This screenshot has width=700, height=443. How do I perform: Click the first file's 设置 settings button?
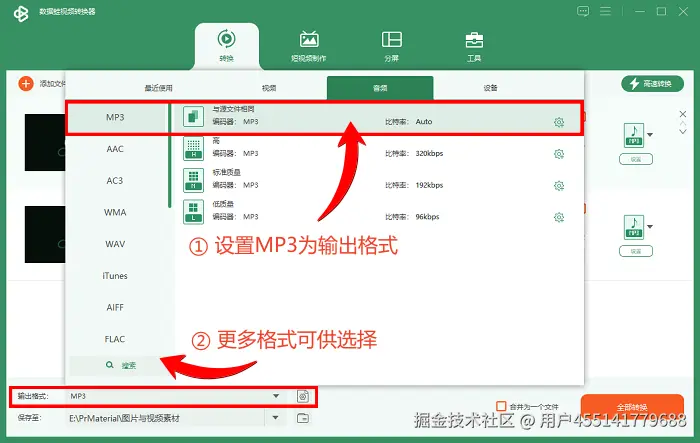(x=636, y=159)
